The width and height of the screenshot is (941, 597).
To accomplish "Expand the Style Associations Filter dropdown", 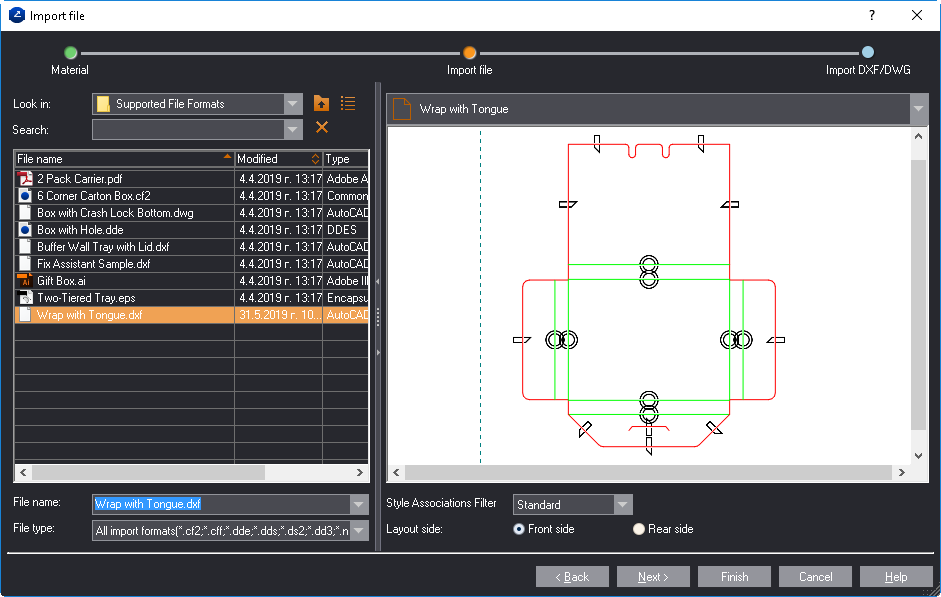I will [x=623, y=505].
